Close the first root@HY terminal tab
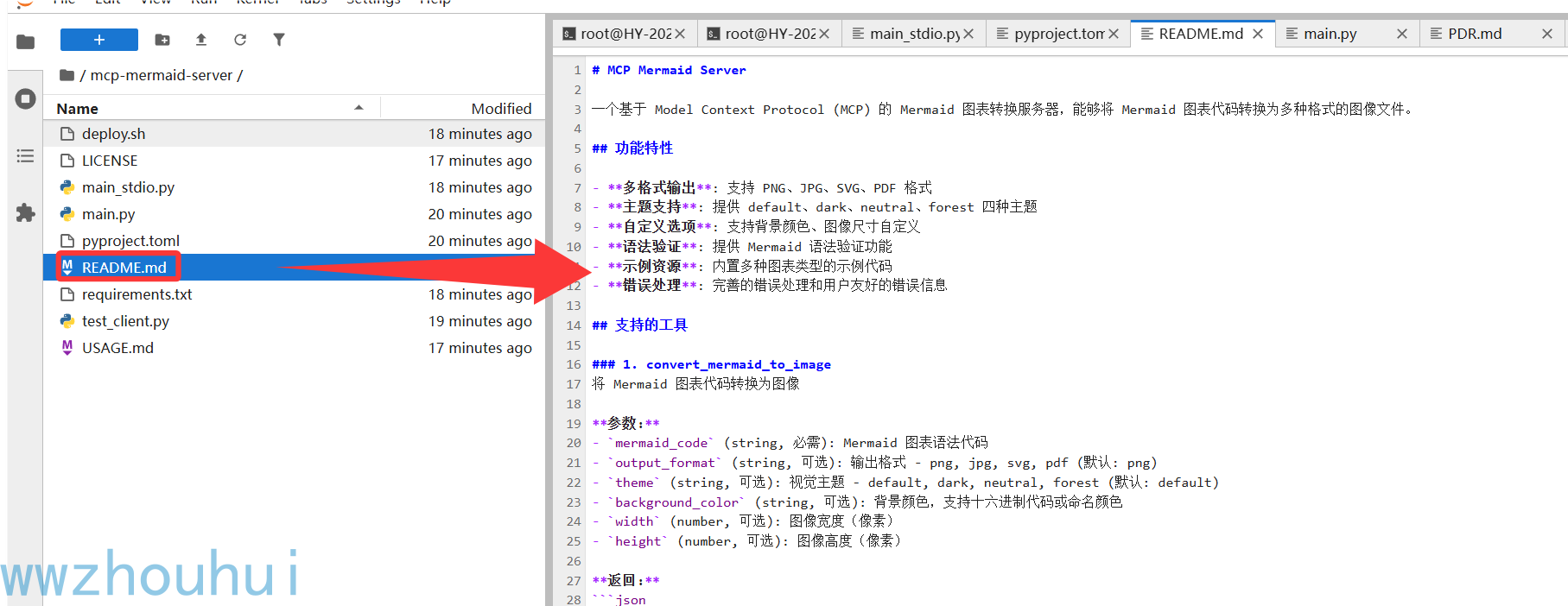Screen dimensions: 1568x606 [681, 34]
